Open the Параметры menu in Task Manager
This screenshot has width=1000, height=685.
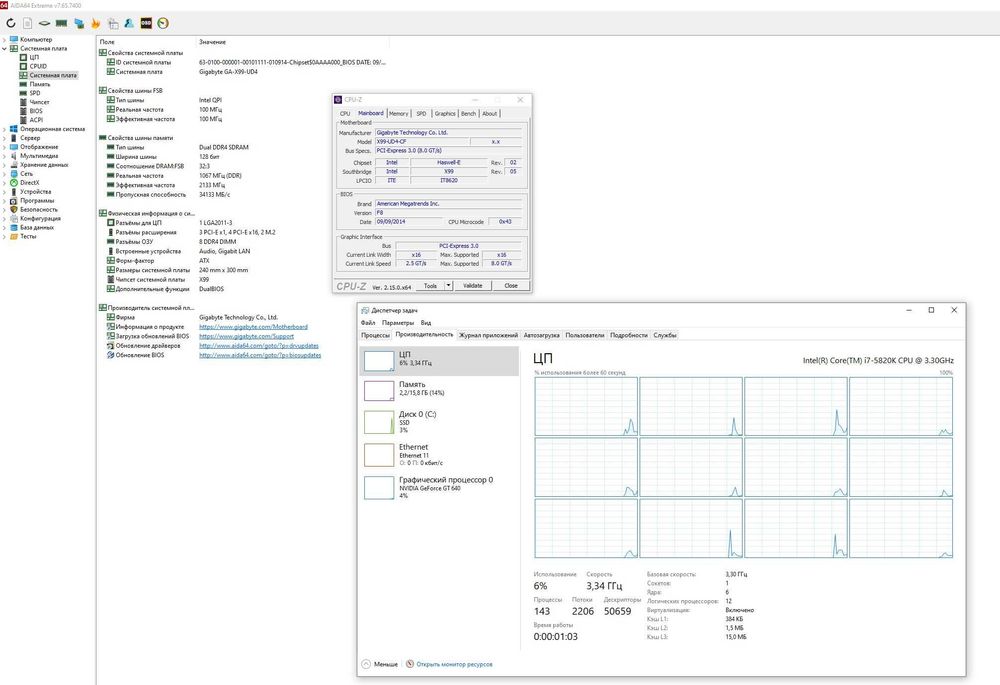pyautogui.click(x=397, y=323)
